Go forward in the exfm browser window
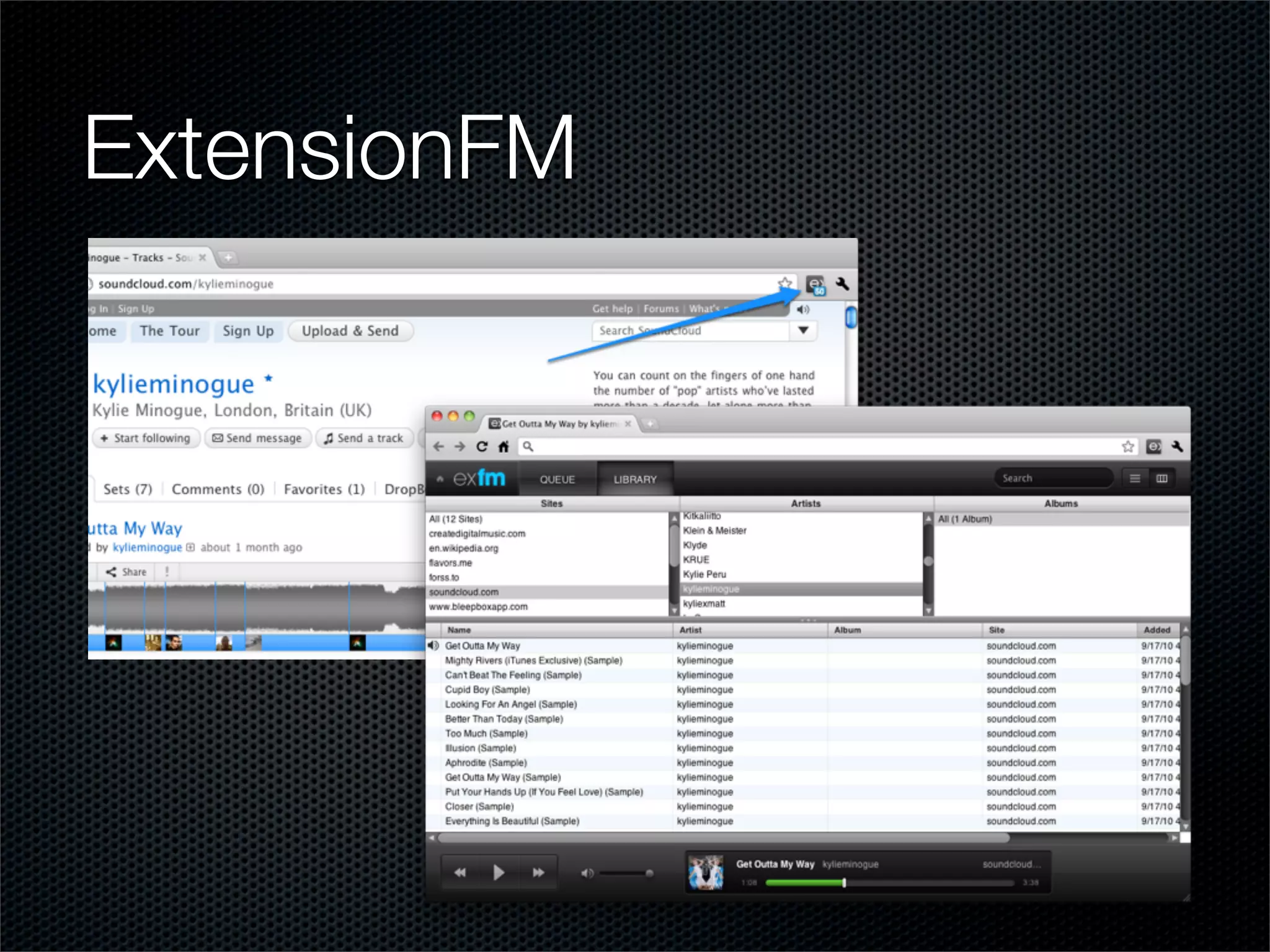1270x952 pixels. (460, 446)
